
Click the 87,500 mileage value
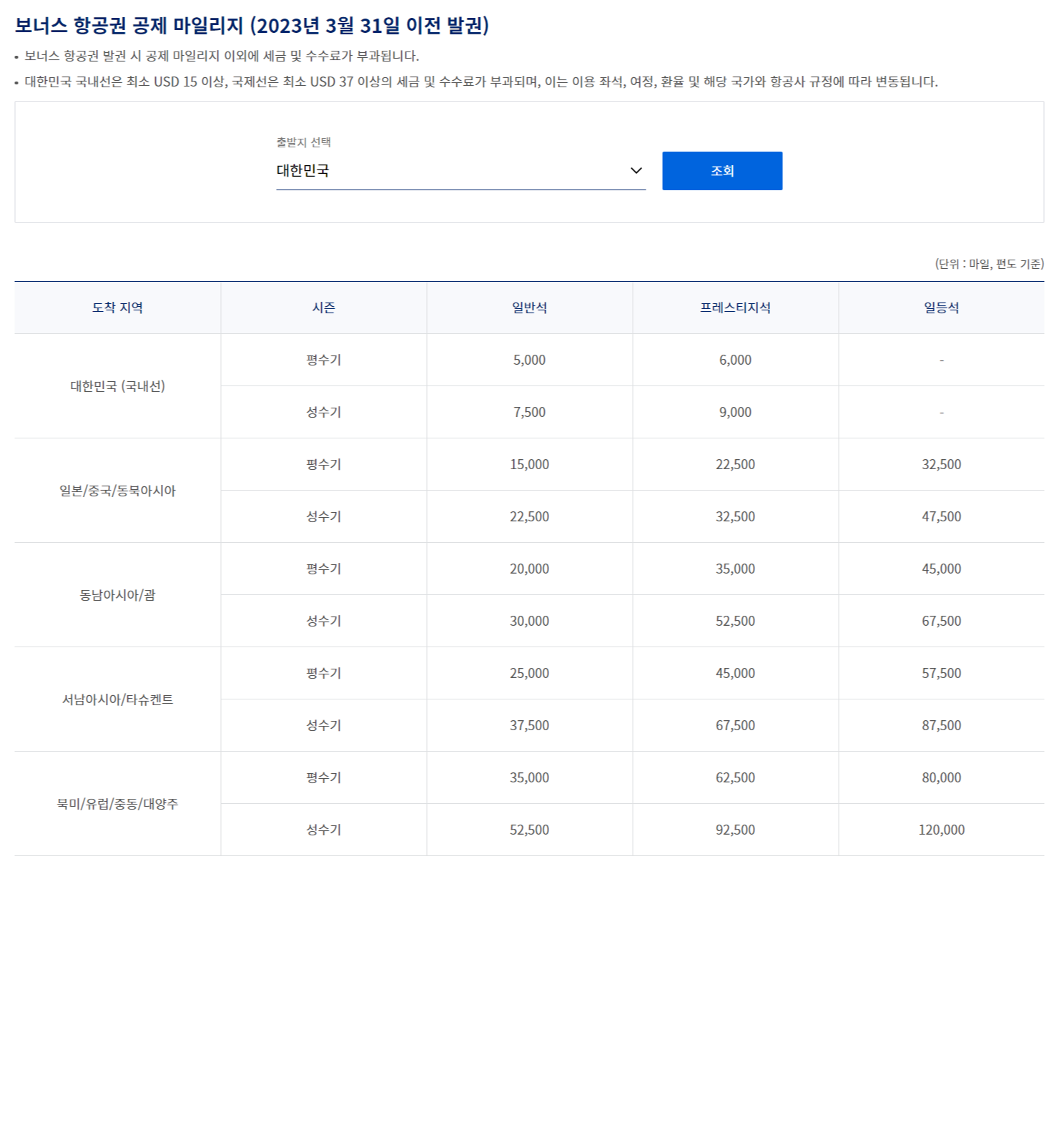941,726
